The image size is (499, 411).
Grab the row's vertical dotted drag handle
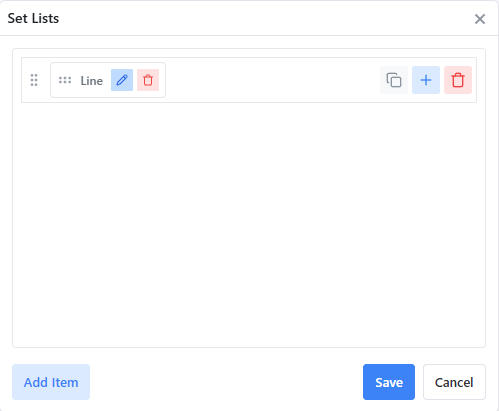[x=34, y=80]
